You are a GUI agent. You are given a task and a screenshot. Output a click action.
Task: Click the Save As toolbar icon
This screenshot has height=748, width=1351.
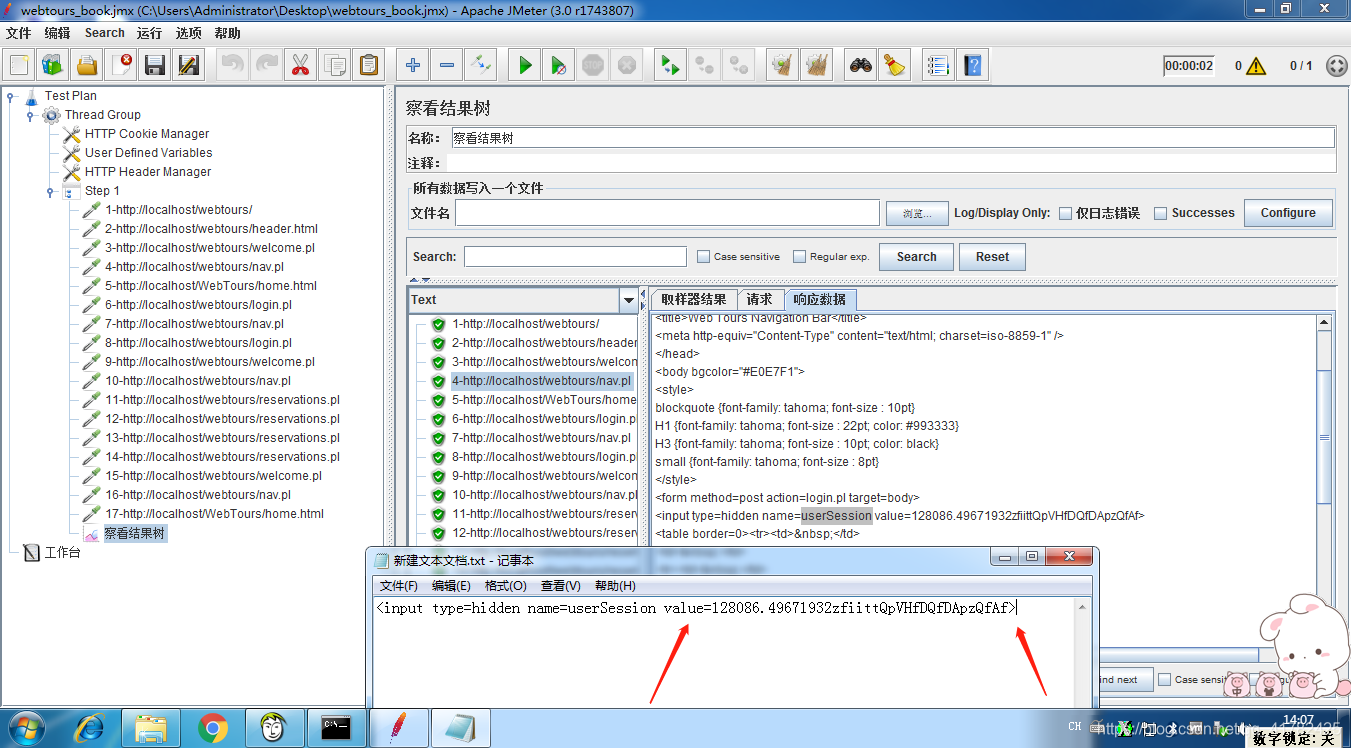[x=189, y=66]
